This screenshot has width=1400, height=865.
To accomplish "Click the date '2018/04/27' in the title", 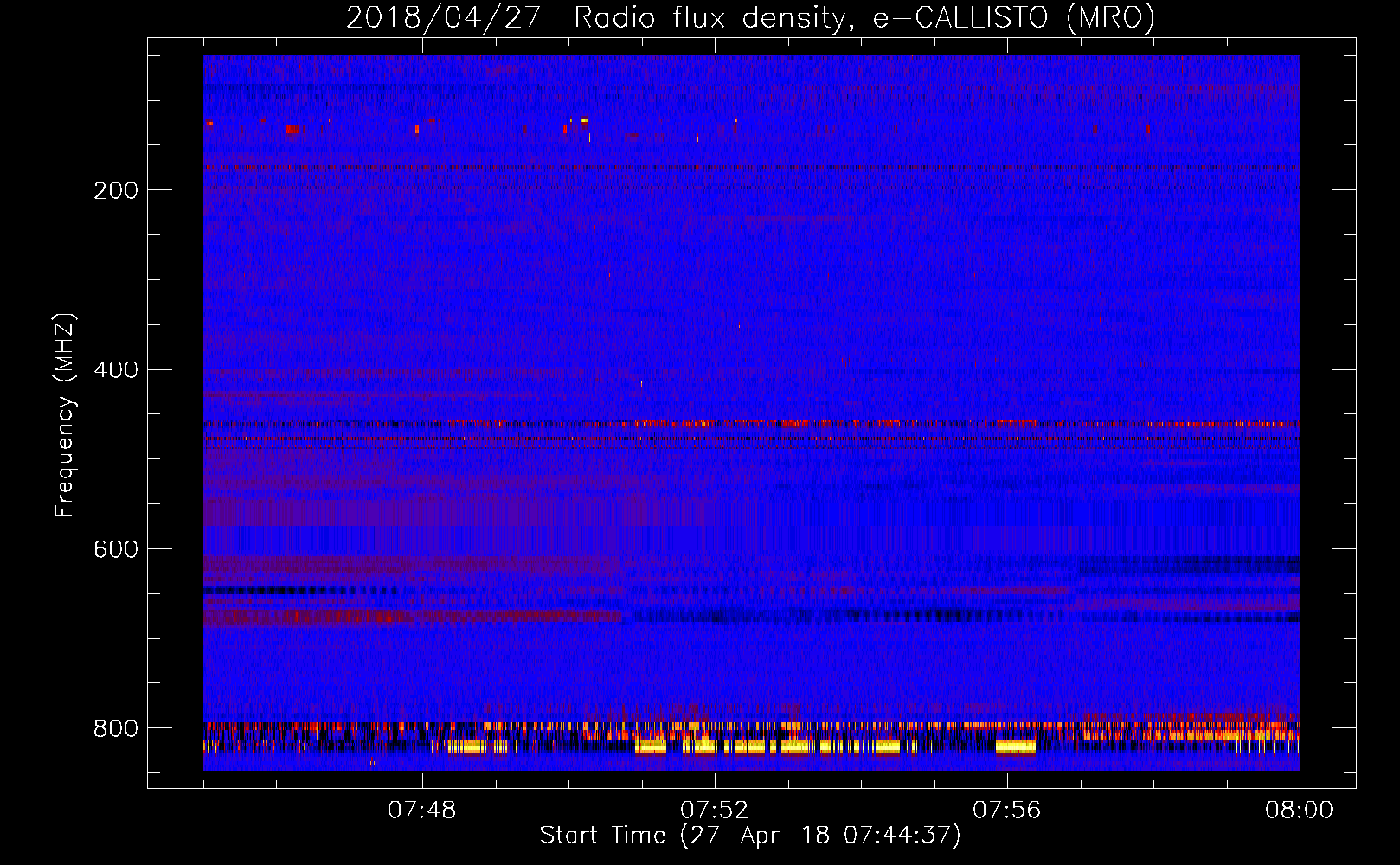I will 444,18.
